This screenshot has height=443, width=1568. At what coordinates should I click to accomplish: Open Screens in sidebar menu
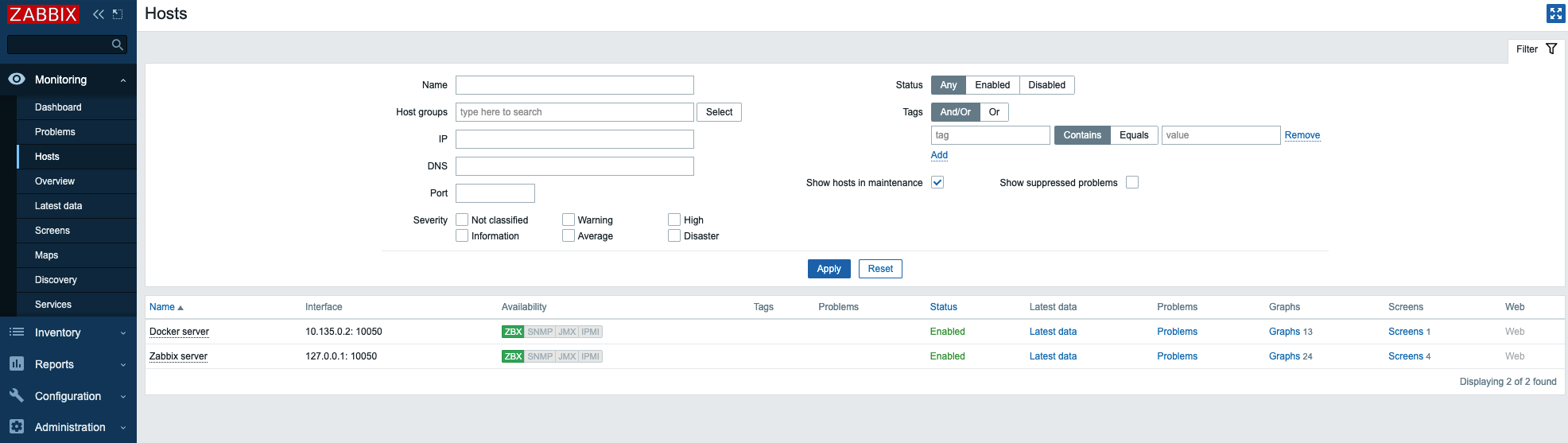point(76,231)
